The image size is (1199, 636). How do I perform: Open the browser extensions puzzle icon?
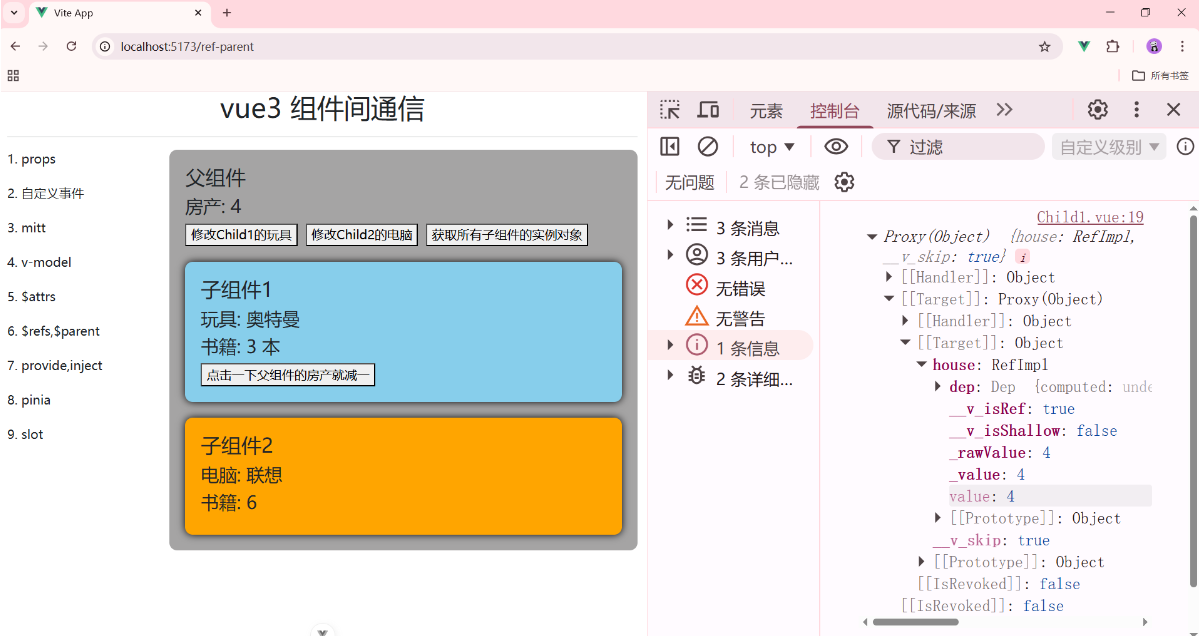coord(1113,47)
